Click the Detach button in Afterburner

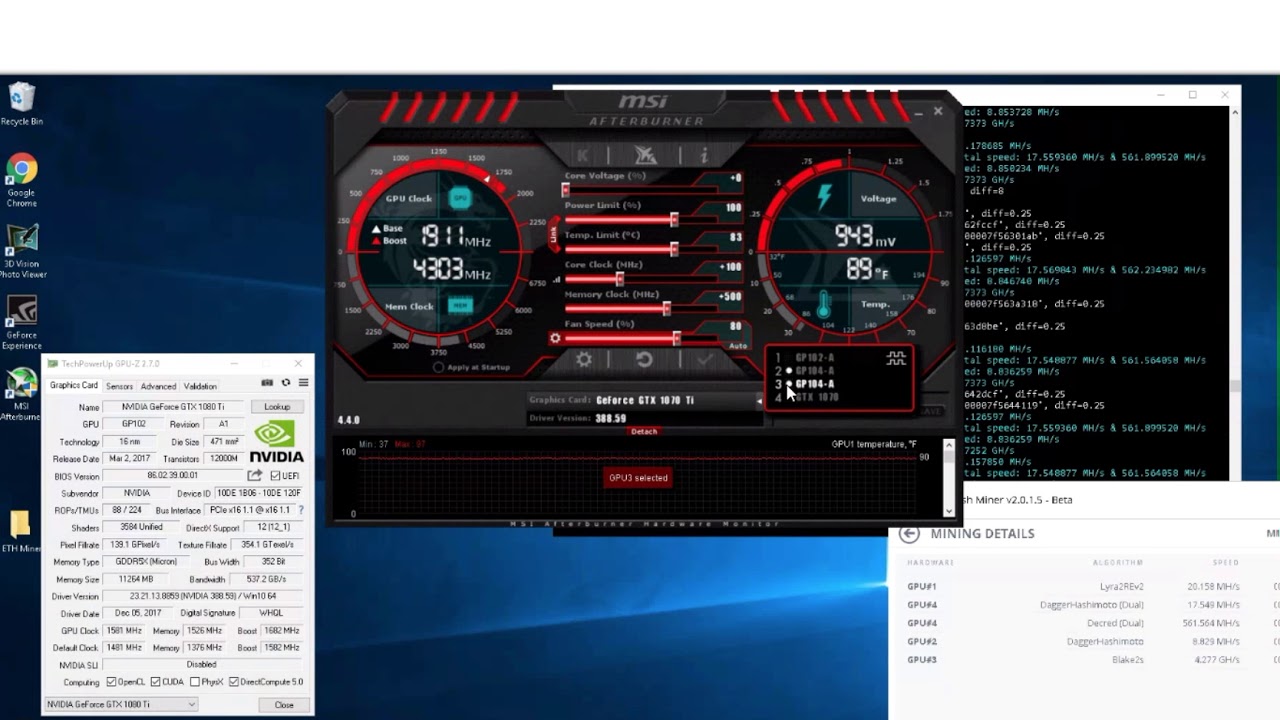tap(644, 431)
